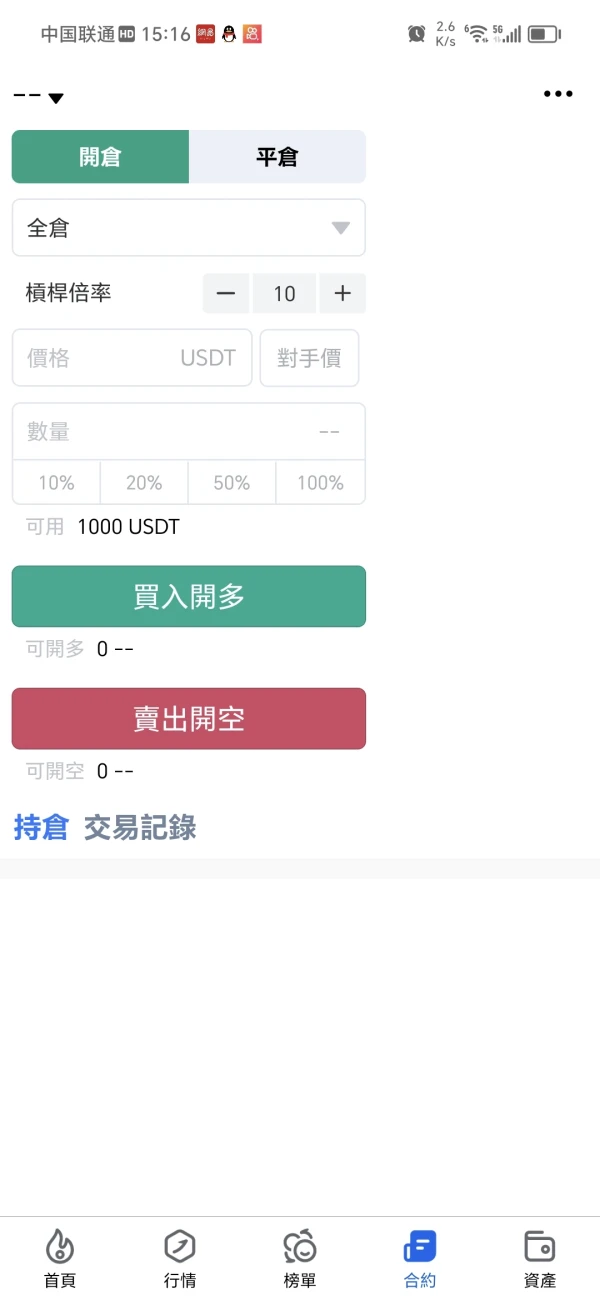Screen dimensions: 600x1300
Task: Switch to 平倉 close position mode
Action: [277, 157]
